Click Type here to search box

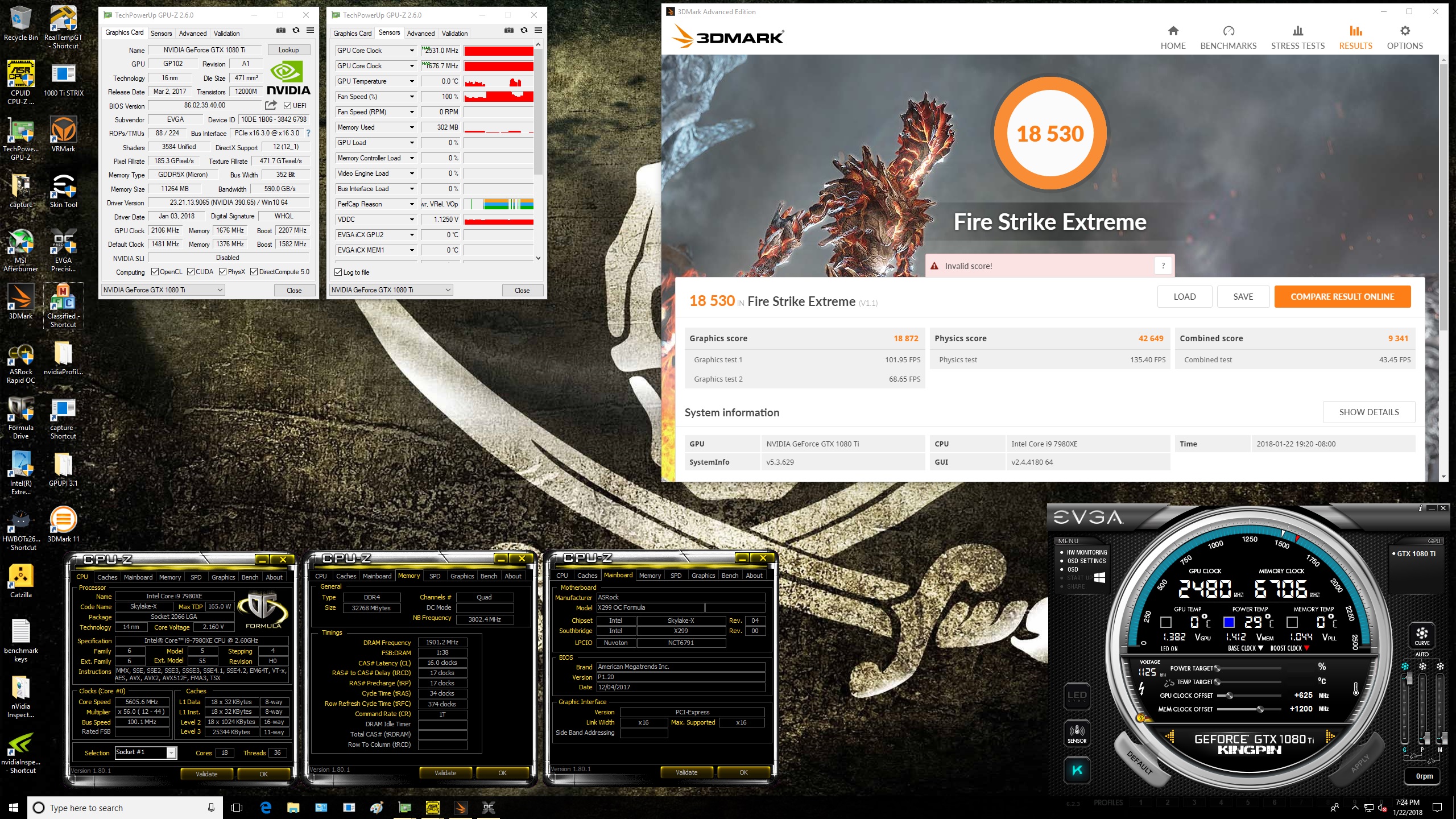[125, 808]
